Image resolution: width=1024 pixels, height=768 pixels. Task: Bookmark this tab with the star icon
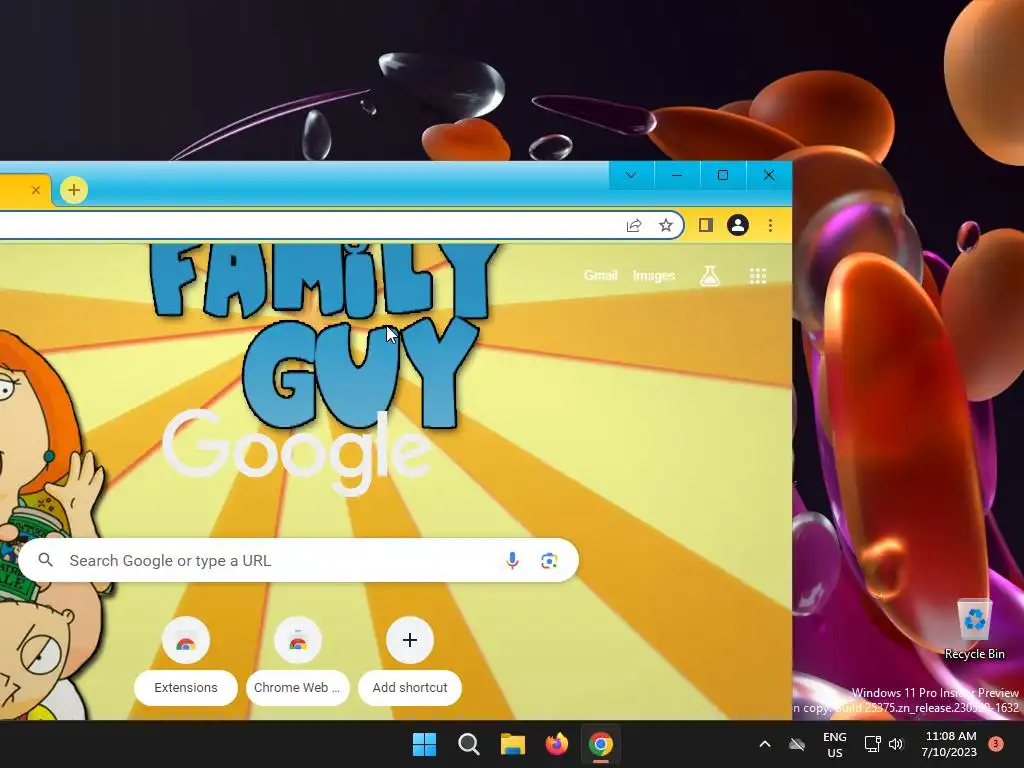(x=665, y=226)
